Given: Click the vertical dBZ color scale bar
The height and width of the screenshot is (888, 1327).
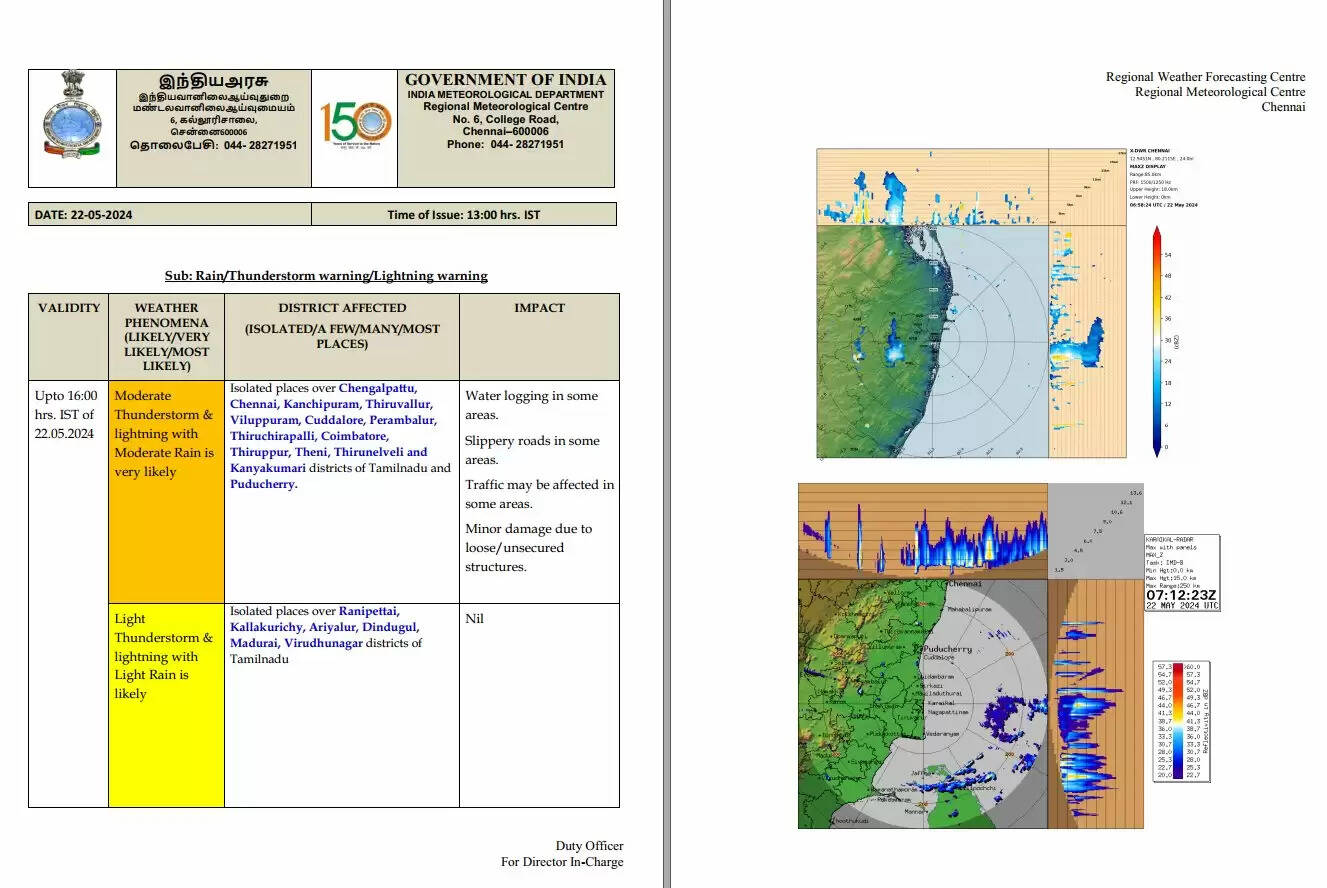Looking at the screenshot, I should point(1157,341).
